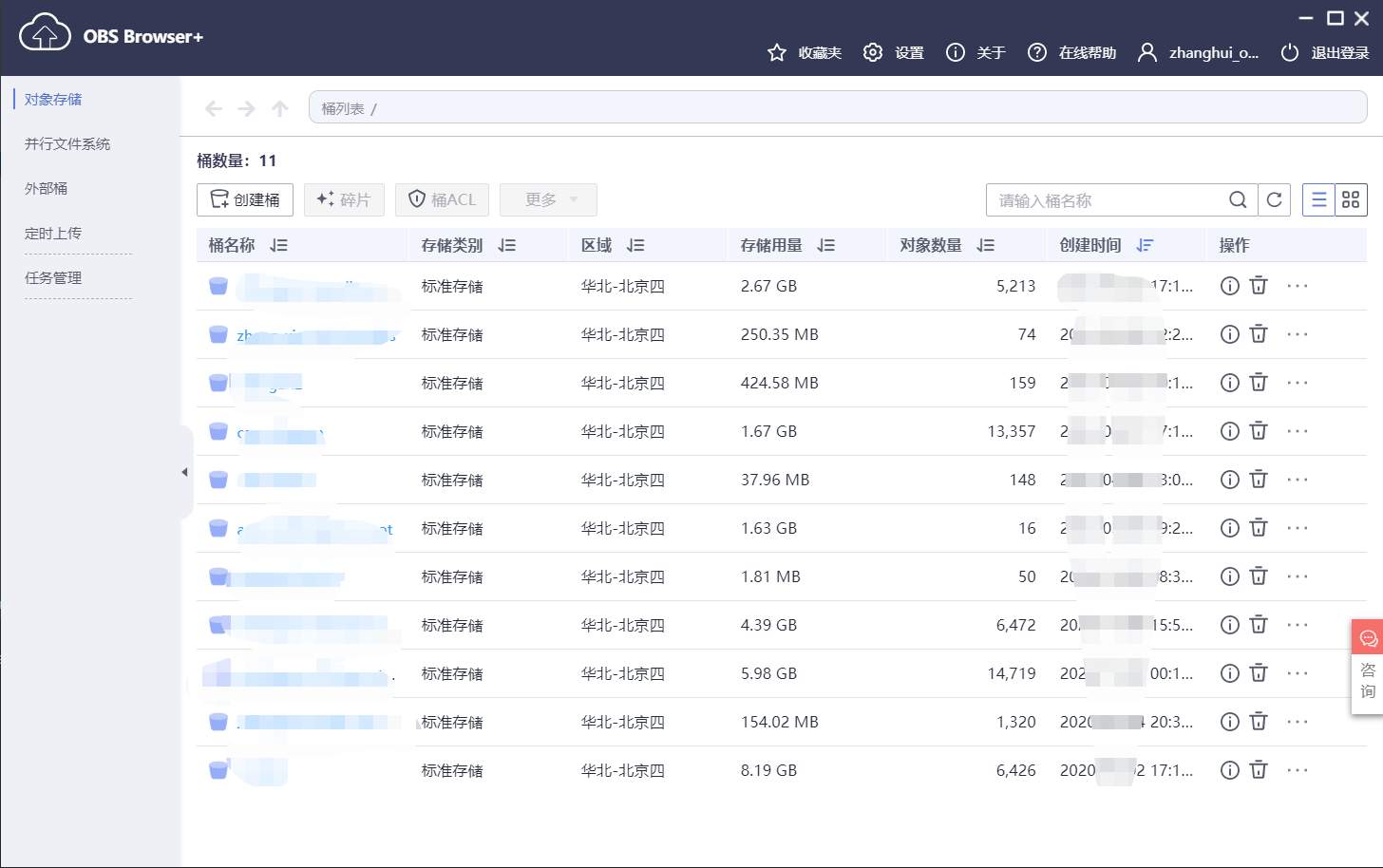Refresh the bucket list
The height and width of the screenshot is (868, 1383).
(1274, 199)
